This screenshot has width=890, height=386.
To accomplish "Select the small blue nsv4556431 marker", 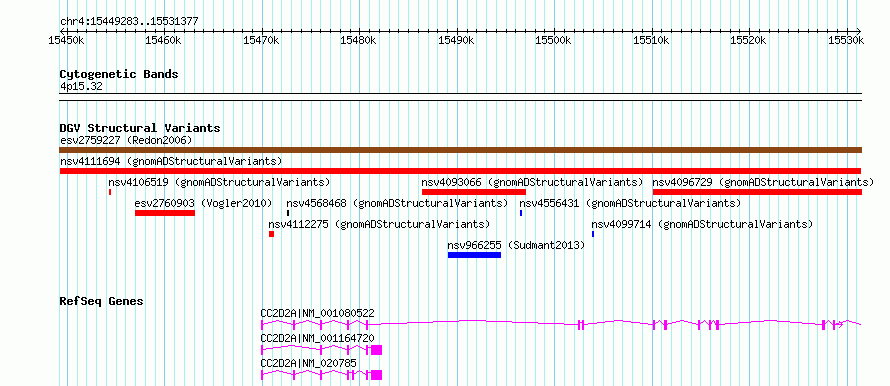I will click(x=521, y=213).
